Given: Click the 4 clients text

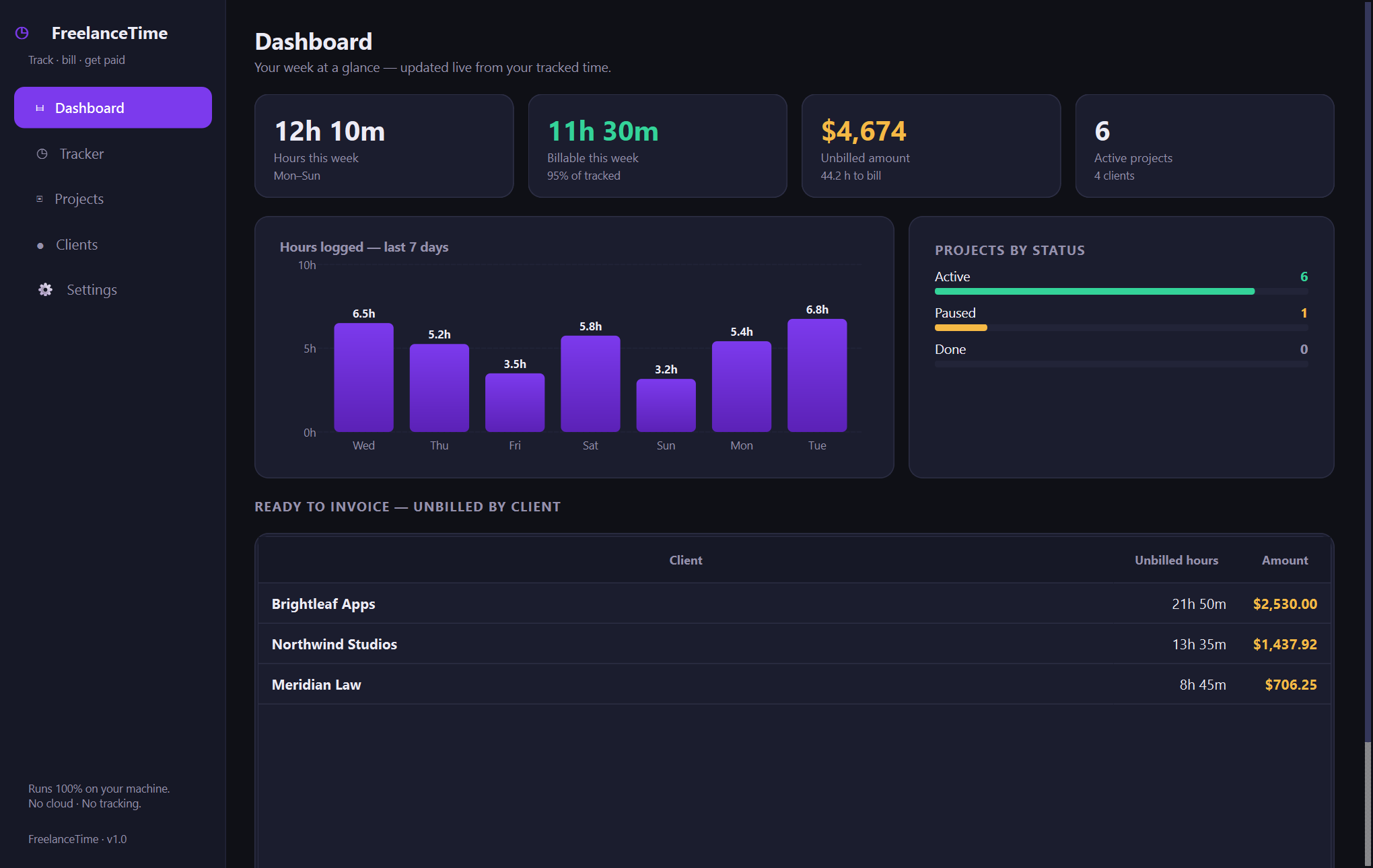Looking at the screenshot, I should tap(1114, 176).
